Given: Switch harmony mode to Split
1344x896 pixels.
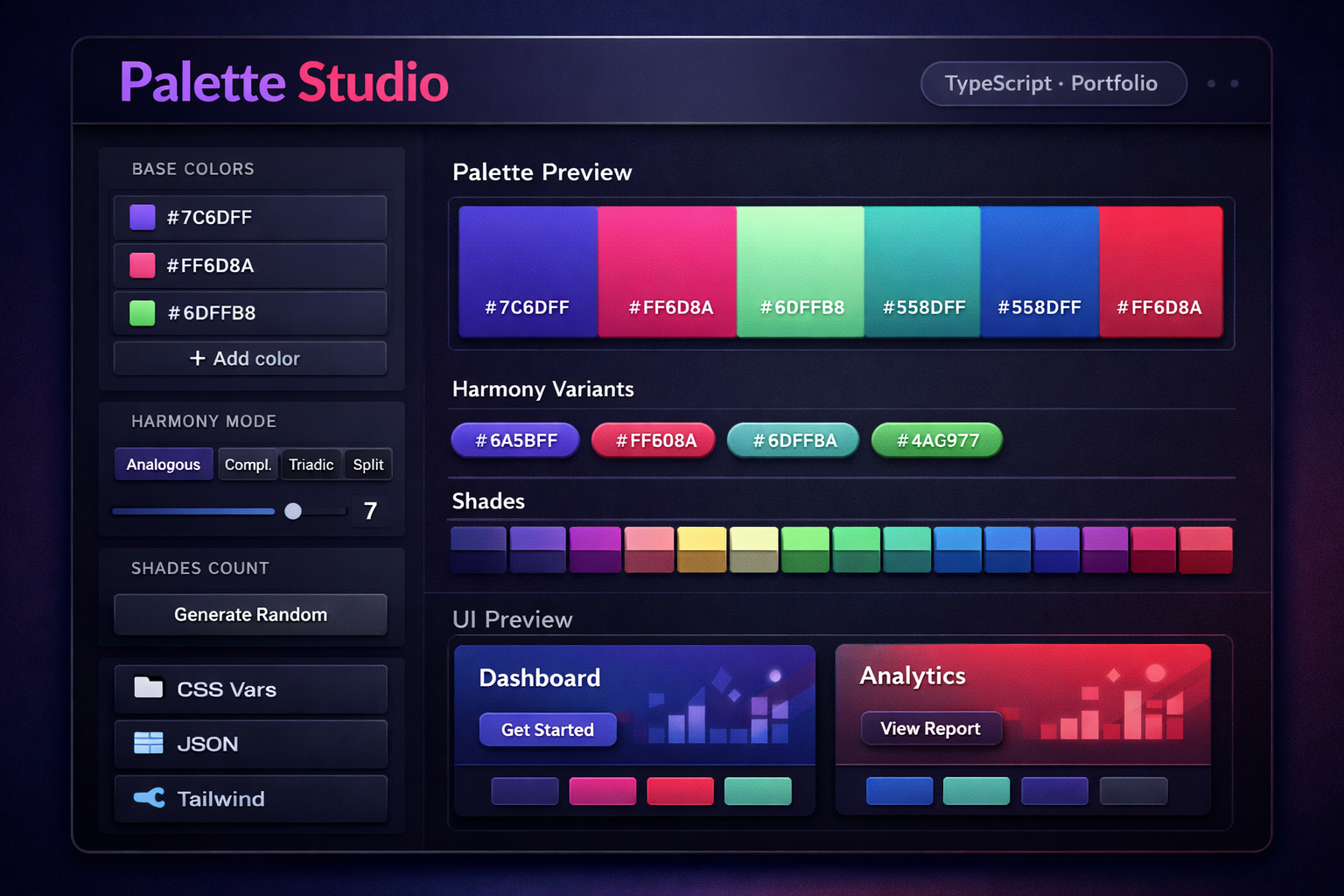Looking at the screenshot, I should tap(367, 465).
